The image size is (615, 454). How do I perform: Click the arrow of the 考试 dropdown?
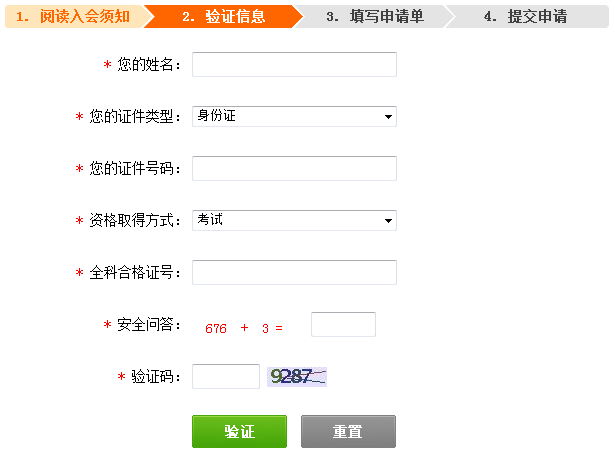point(388,220)
